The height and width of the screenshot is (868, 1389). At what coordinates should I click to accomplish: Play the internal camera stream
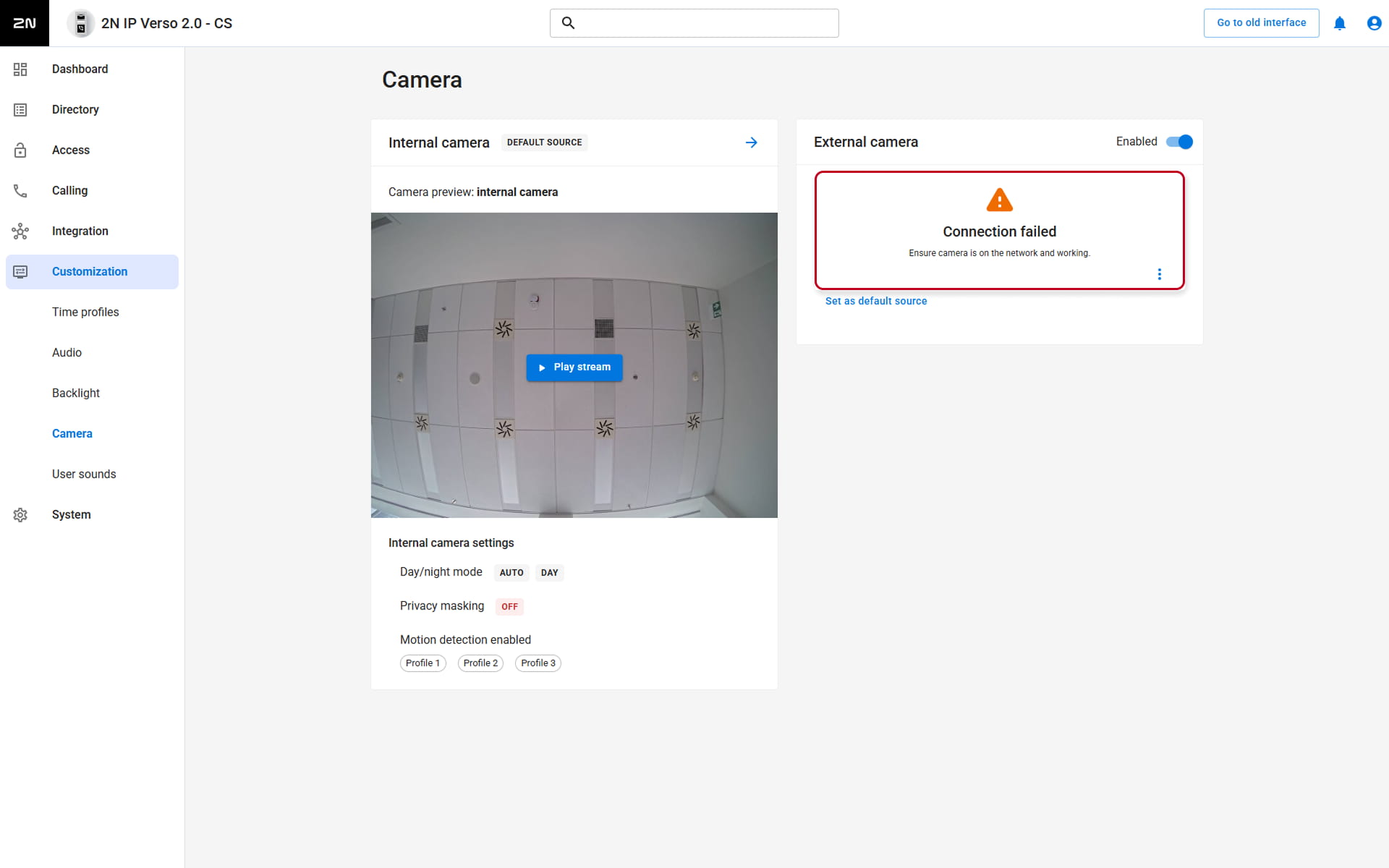coord(574,367)
